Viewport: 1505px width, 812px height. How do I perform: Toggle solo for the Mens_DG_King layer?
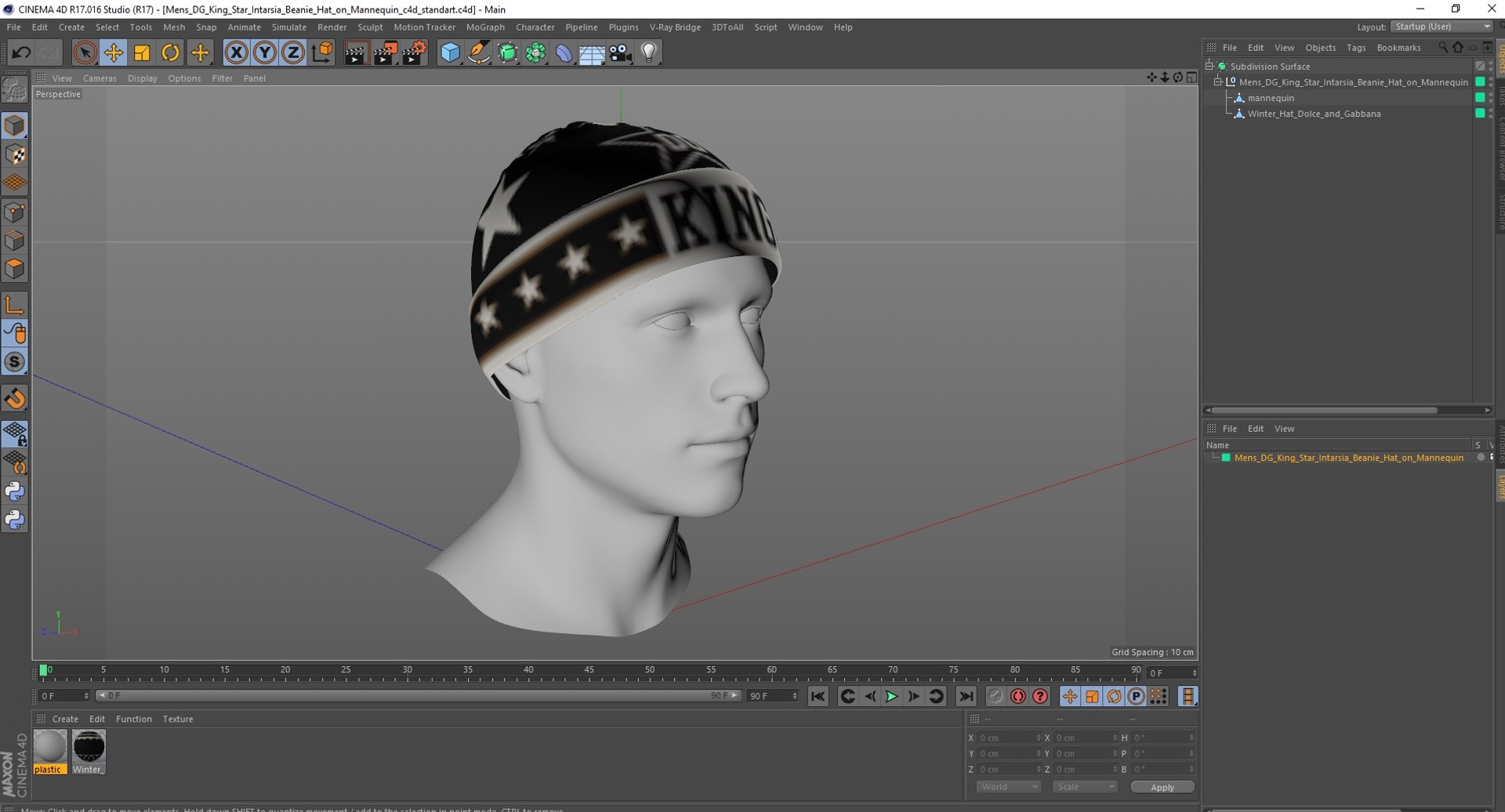[1480, 458]
